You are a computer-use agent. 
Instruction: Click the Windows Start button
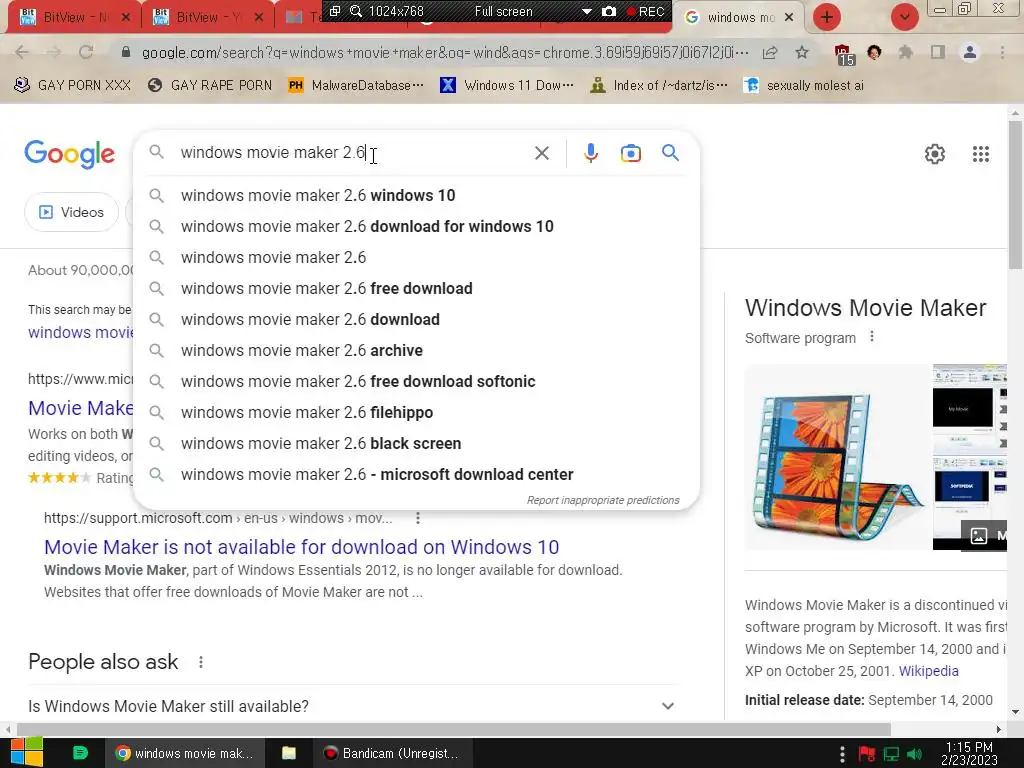pos(26,752)
